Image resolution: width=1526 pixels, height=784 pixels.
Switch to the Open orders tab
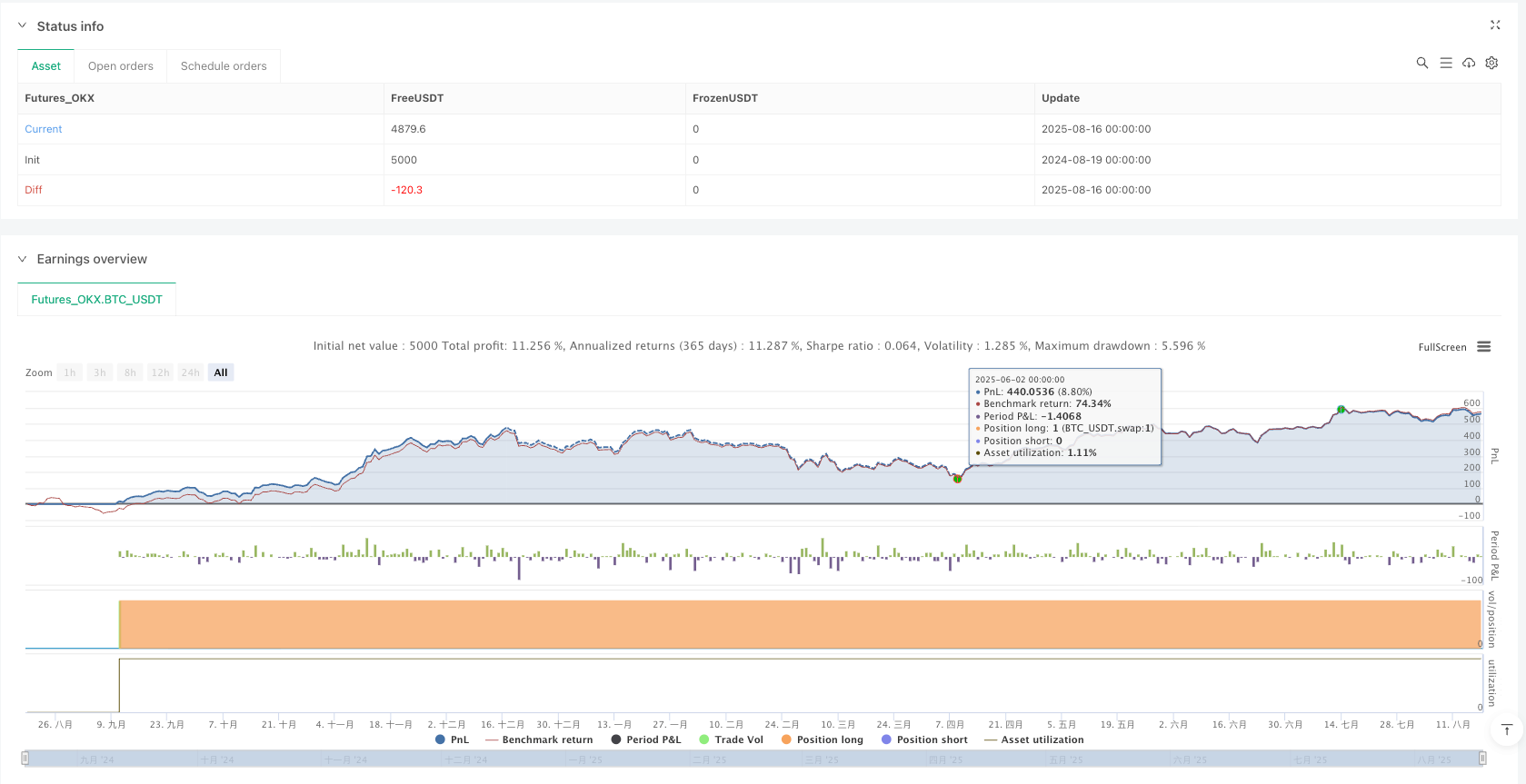click(x=121, y=66)
